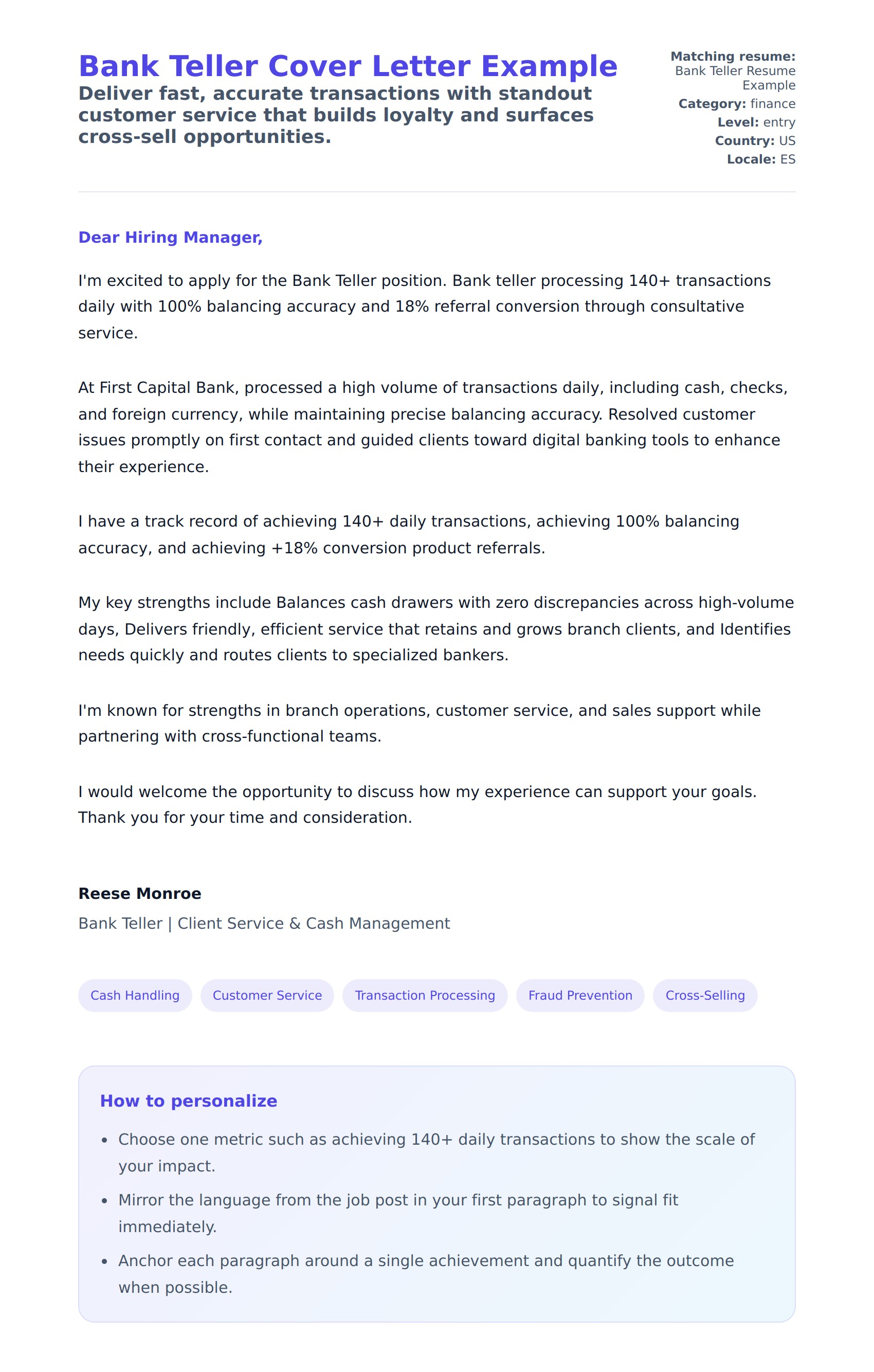Click the bullet about mirroring job post language

coord(398,1213)
